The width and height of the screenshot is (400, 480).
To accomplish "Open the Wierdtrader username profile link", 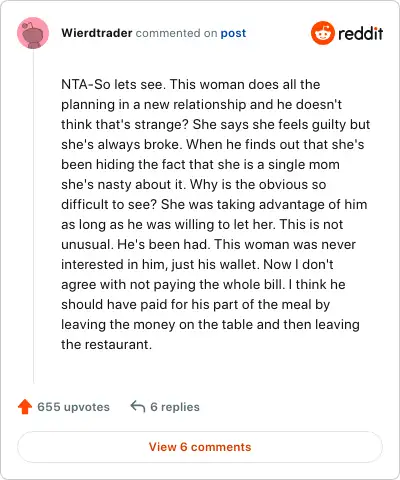I will [97, 33].
